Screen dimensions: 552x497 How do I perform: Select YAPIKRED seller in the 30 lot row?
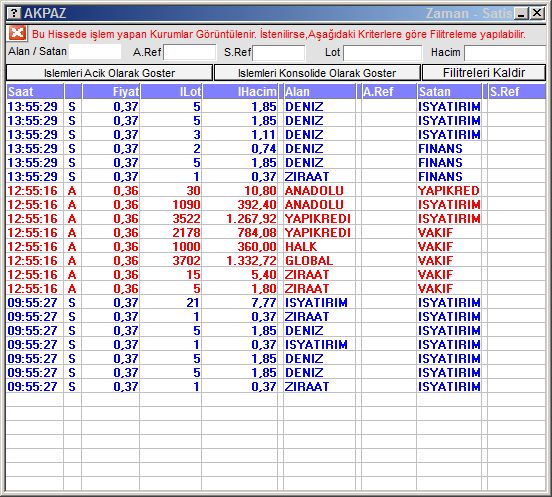pos(448,190)
